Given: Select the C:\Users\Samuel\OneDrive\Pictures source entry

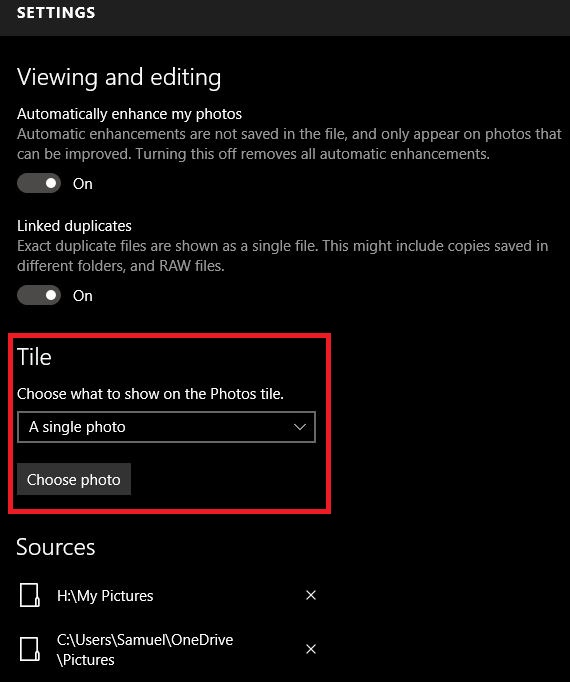Looking at the screenshot, I should pyautogui.click(x=145, y=649).
